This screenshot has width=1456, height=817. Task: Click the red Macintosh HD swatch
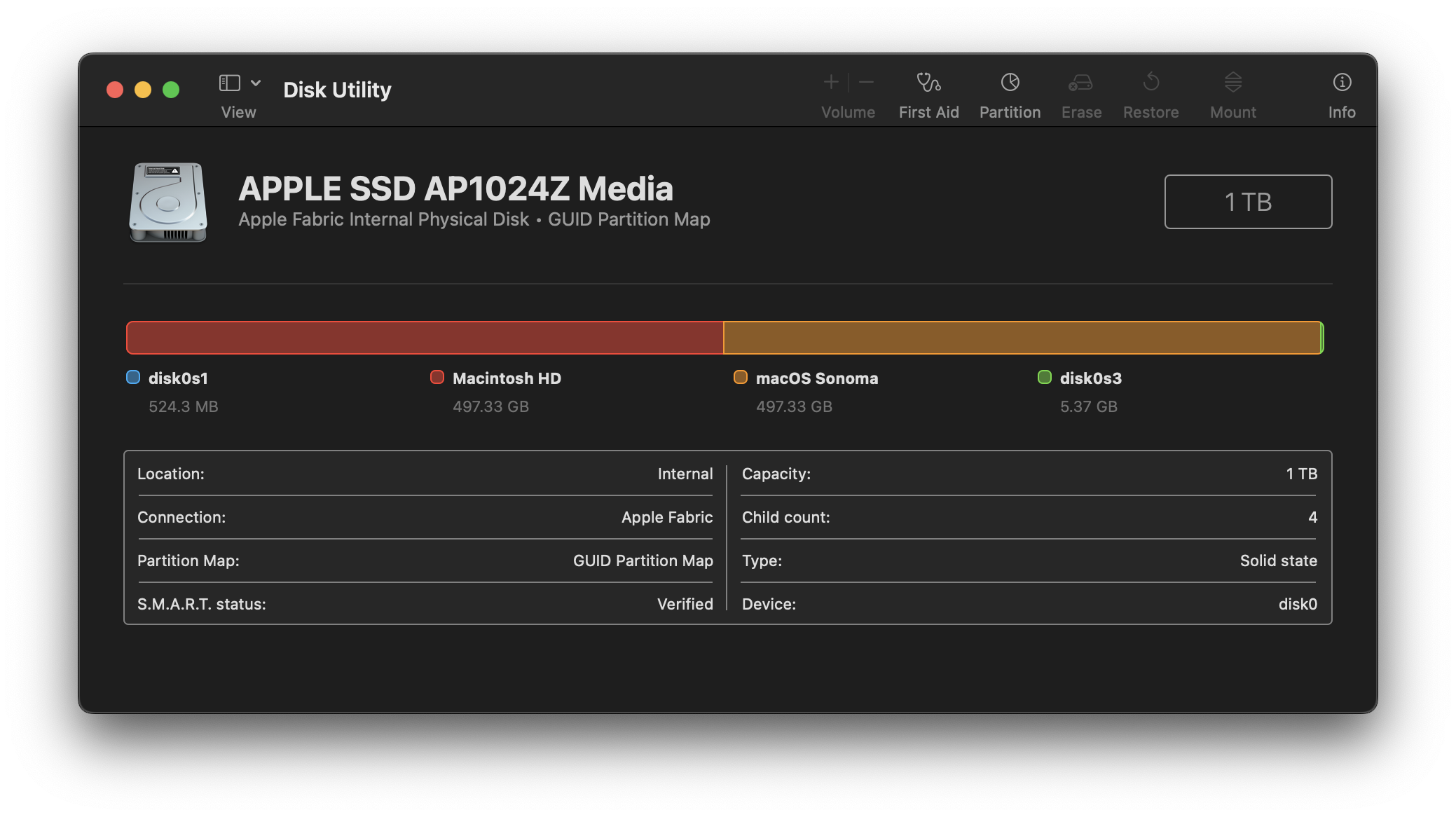437,378
